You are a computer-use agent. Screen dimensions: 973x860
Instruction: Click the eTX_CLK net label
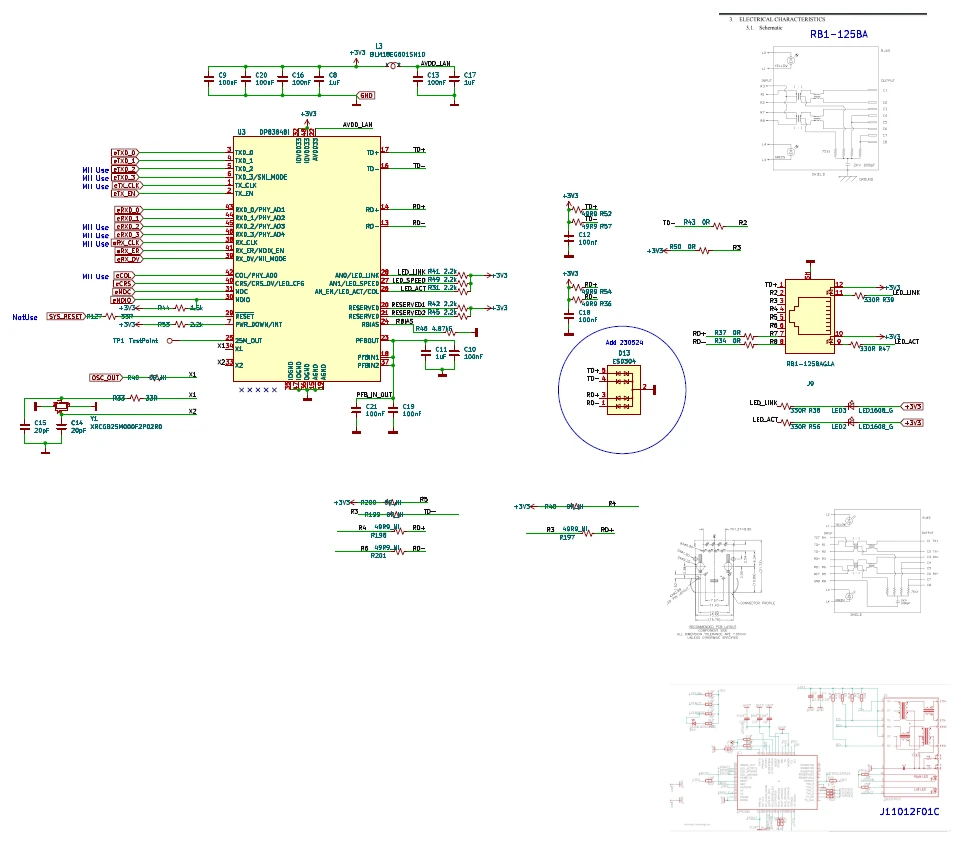(127, 186)
